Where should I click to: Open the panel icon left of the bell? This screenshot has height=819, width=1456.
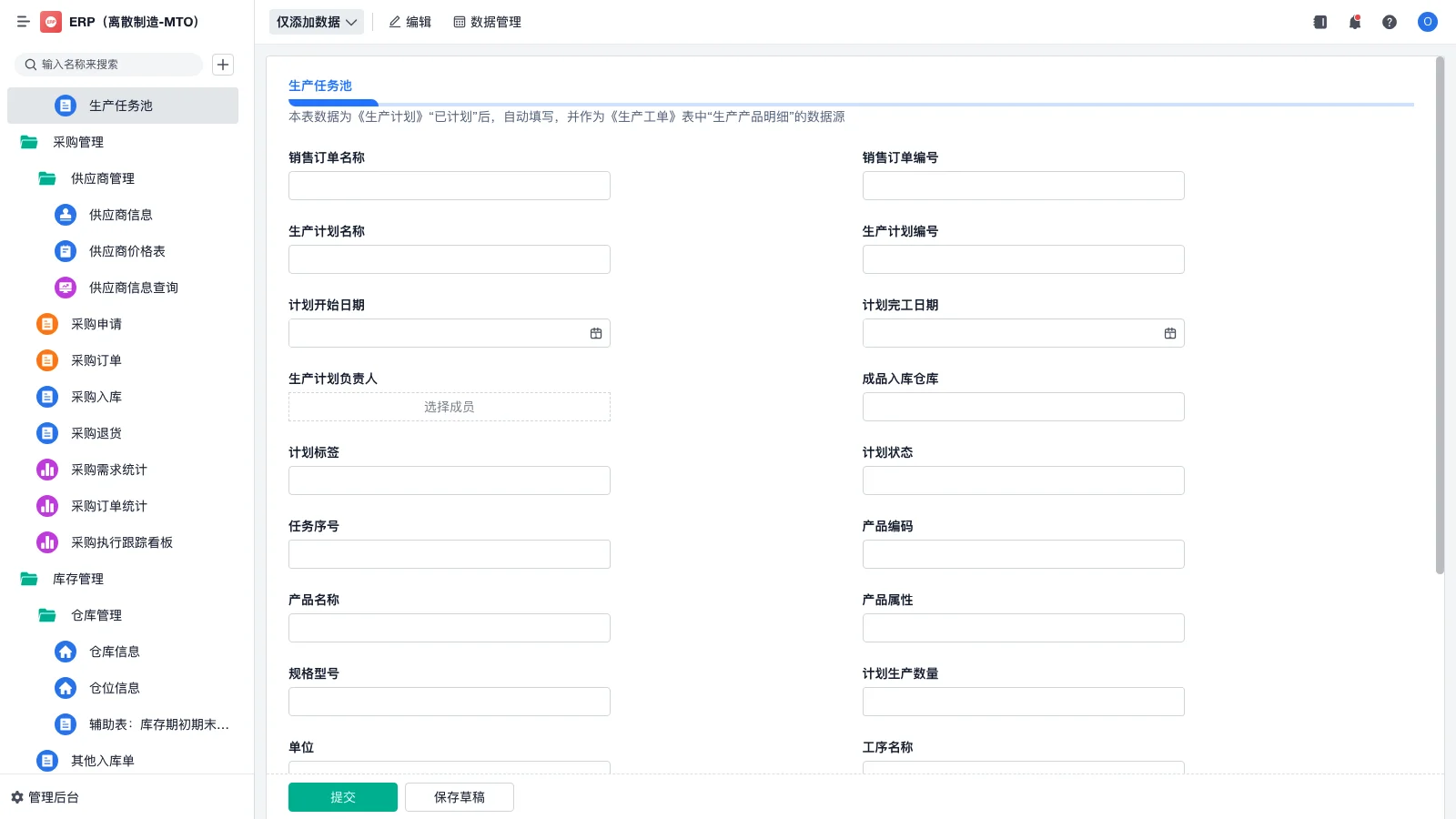1320,22
